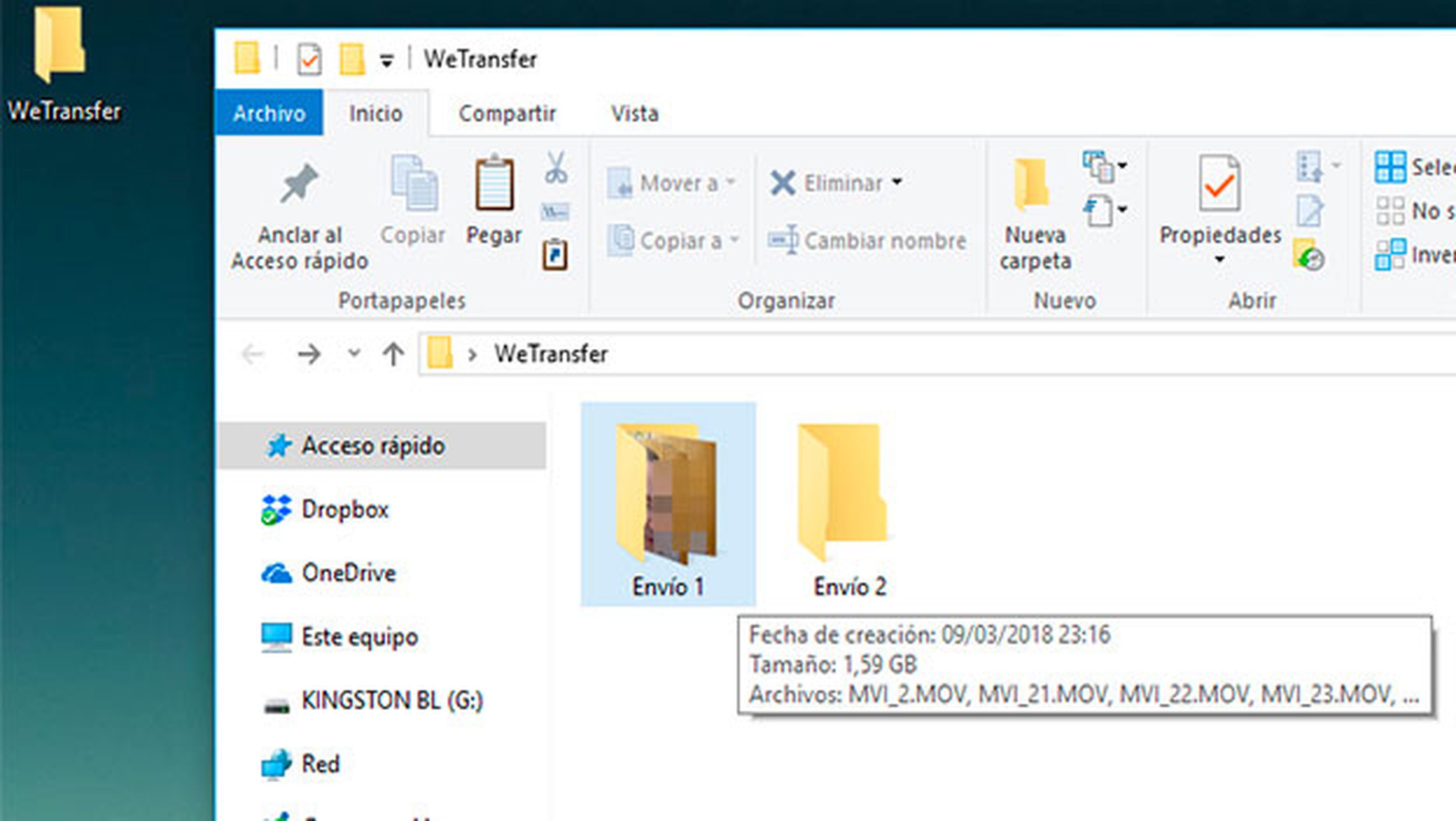Image resolution: width=1456 pixels, height=821 pixels.
Task: Click Invertir selección icon
Action: click(1390, 255)
